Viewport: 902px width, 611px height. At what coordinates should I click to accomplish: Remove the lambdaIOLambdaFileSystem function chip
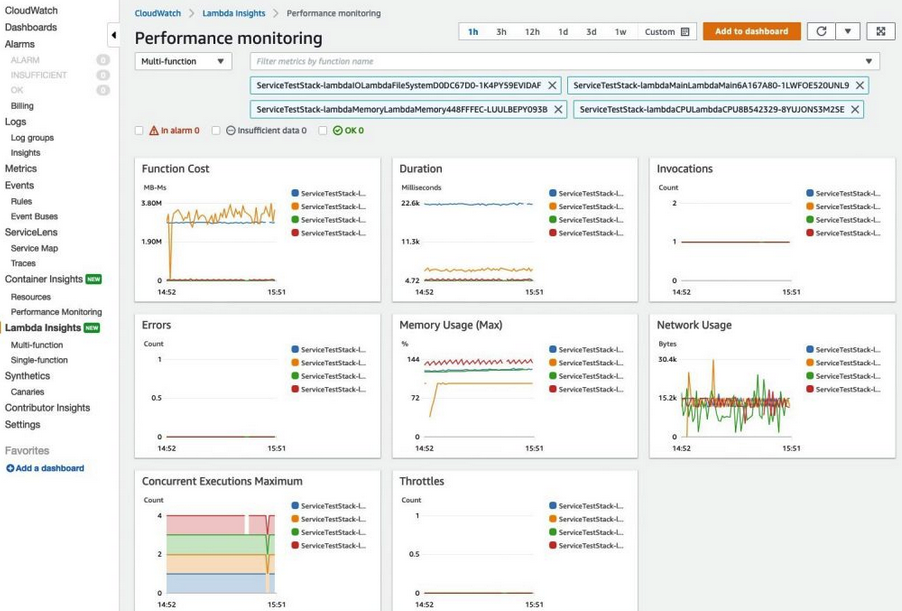point(552,85)
